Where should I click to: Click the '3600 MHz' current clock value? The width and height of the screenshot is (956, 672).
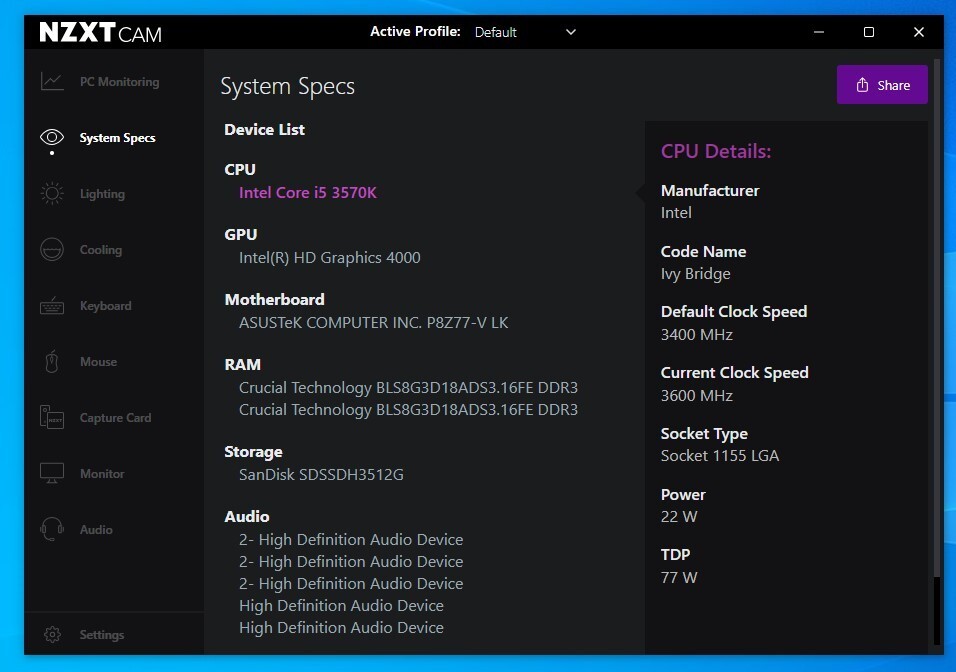pos(697,396)
